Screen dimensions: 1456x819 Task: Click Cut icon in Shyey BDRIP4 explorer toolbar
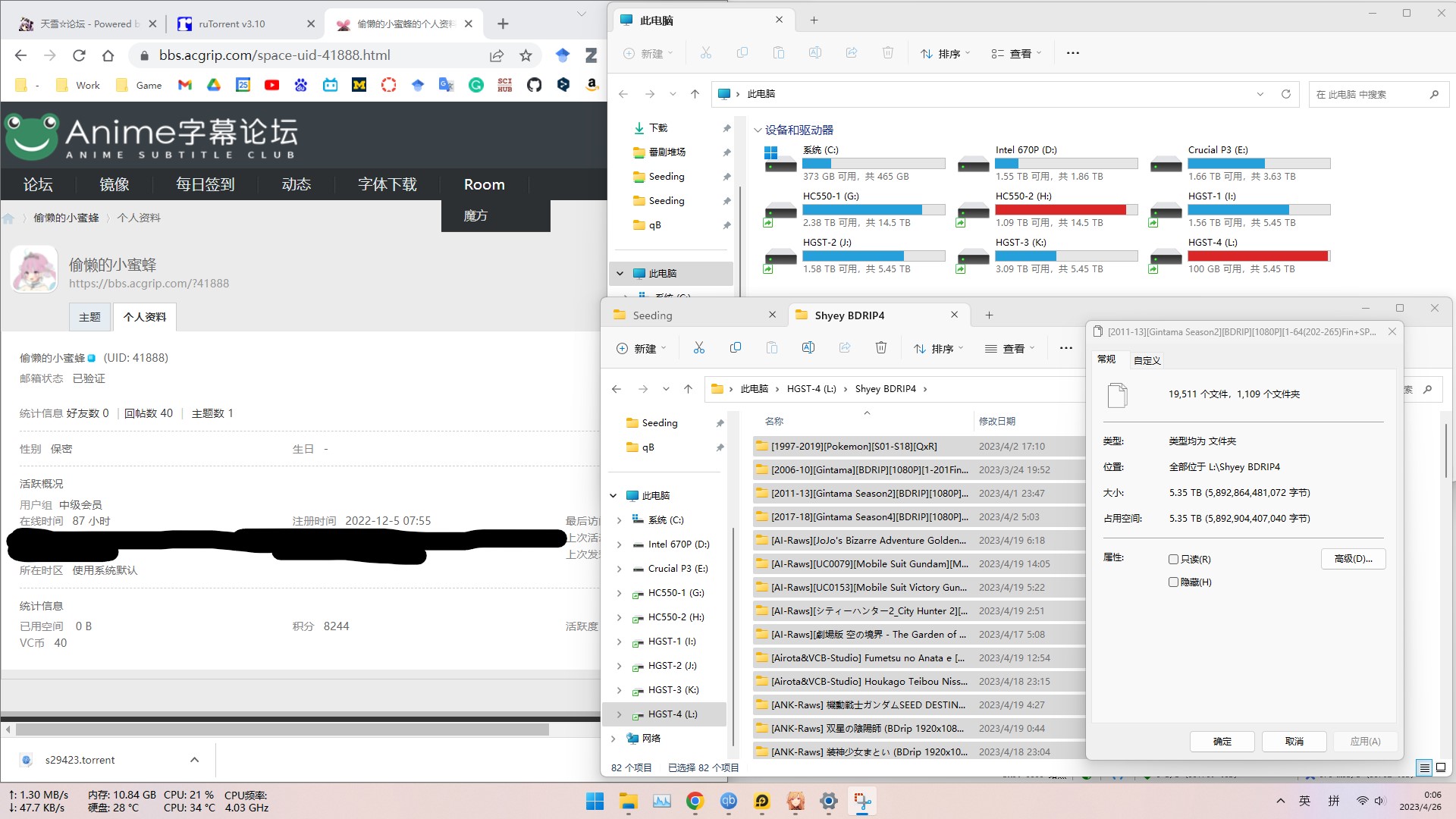(698, 348)
